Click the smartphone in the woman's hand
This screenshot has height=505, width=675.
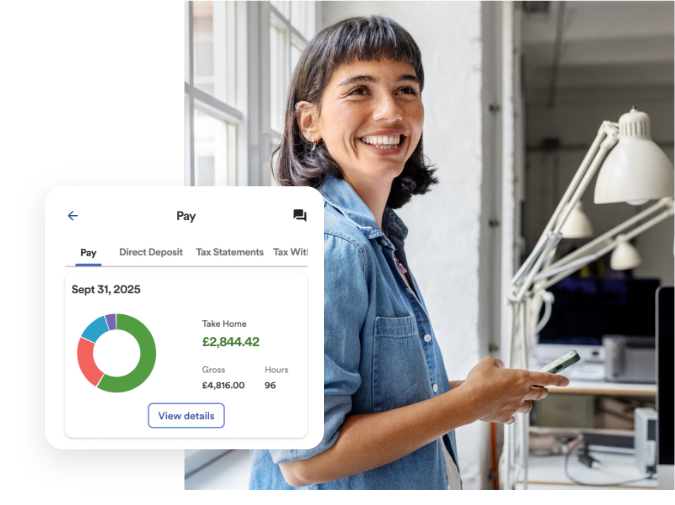click(x=562, y=362)
